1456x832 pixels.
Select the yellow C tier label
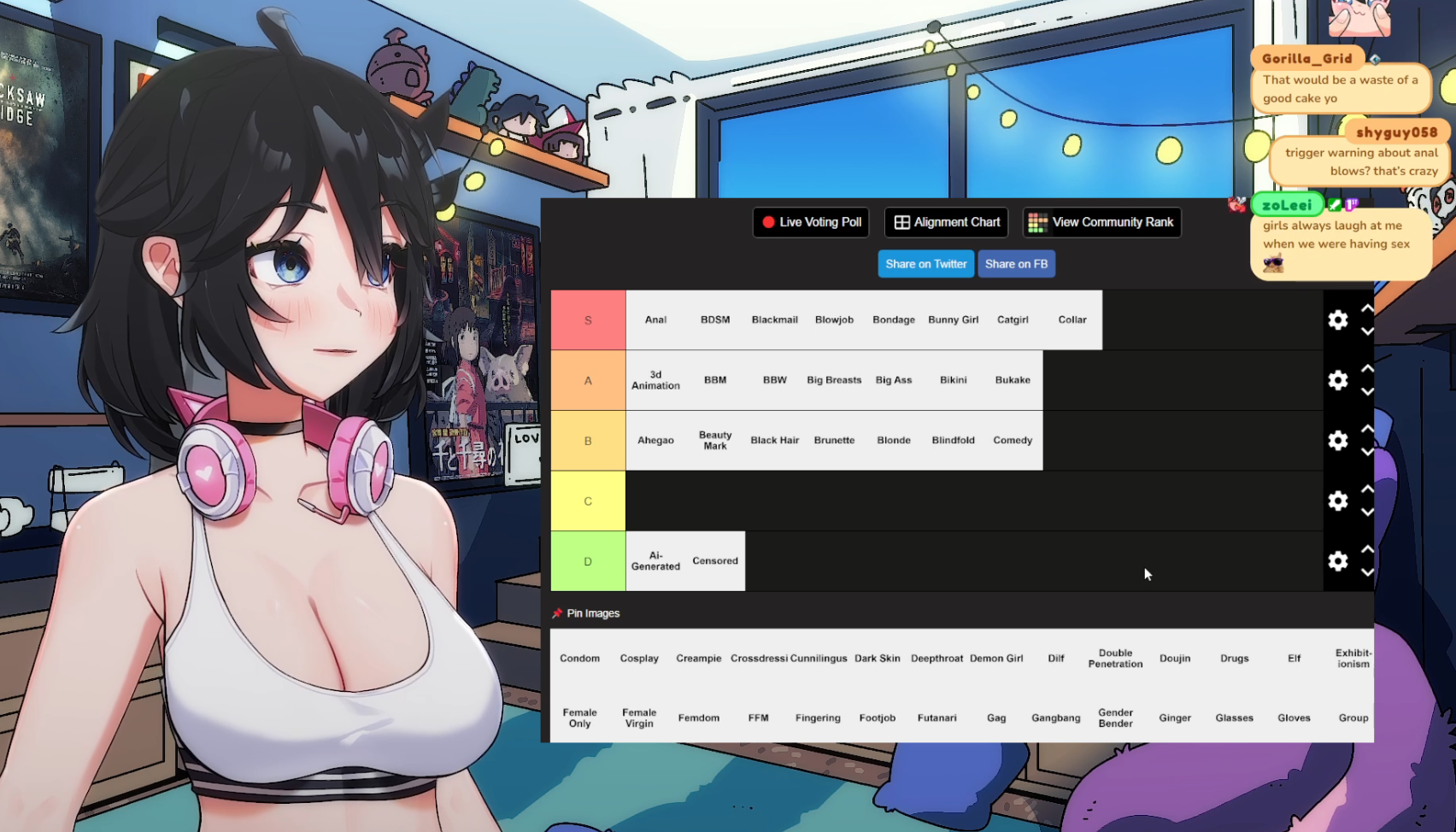click(x=588, y=501)
